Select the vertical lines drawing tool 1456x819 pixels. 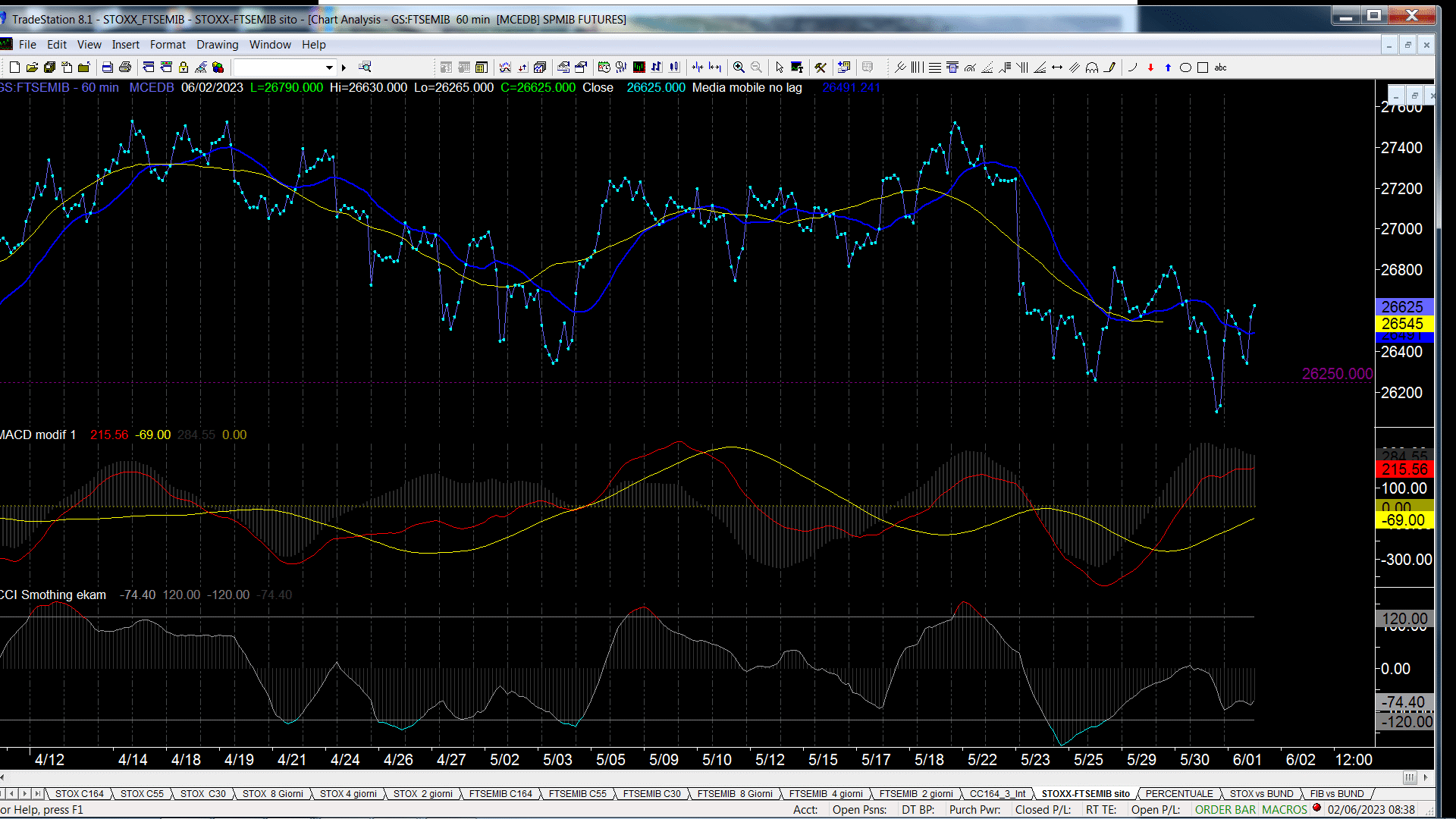[x=917, y=67]
